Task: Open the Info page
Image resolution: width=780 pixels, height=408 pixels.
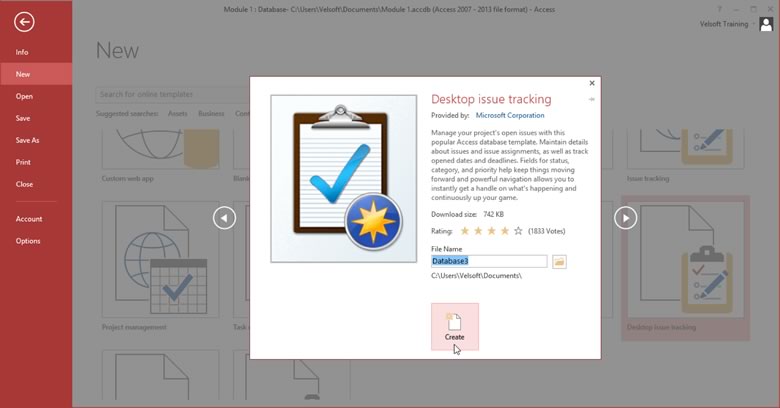Action: click(22, 52)
